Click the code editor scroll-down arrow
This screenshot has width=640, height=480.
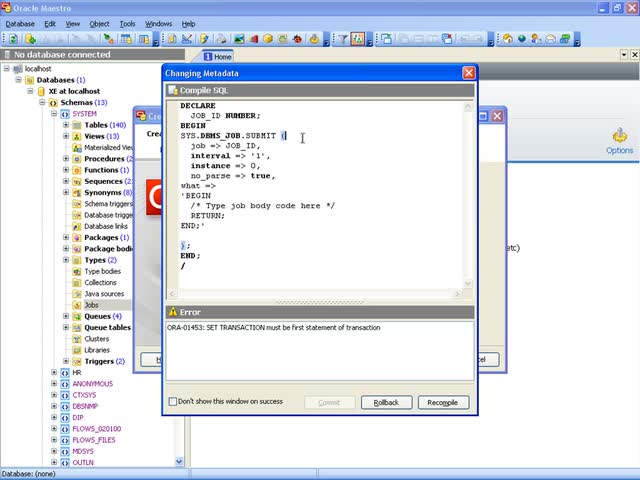pyautogui.click(x=468, y=283)
